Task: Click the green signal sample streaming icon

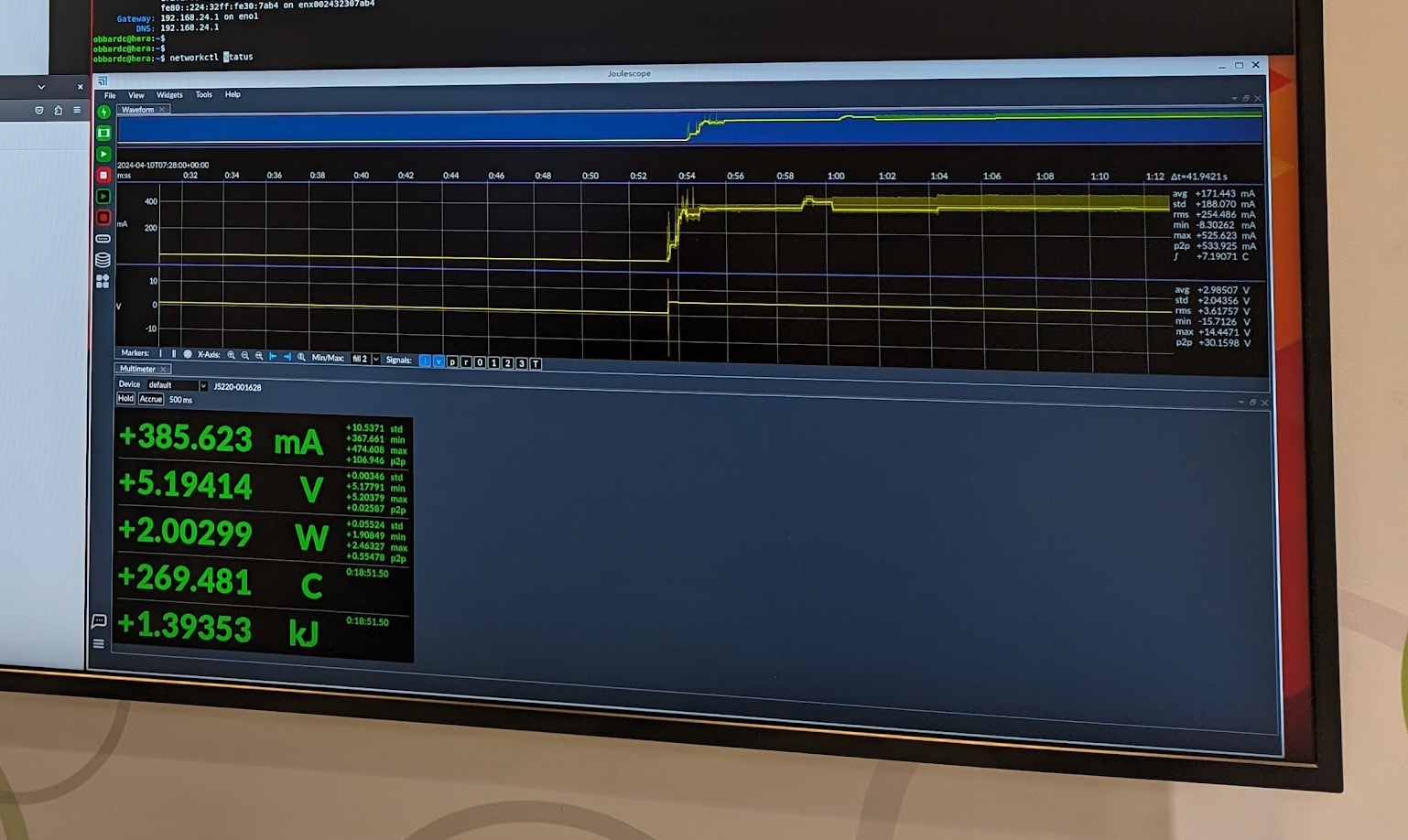Action: [103, 133]
